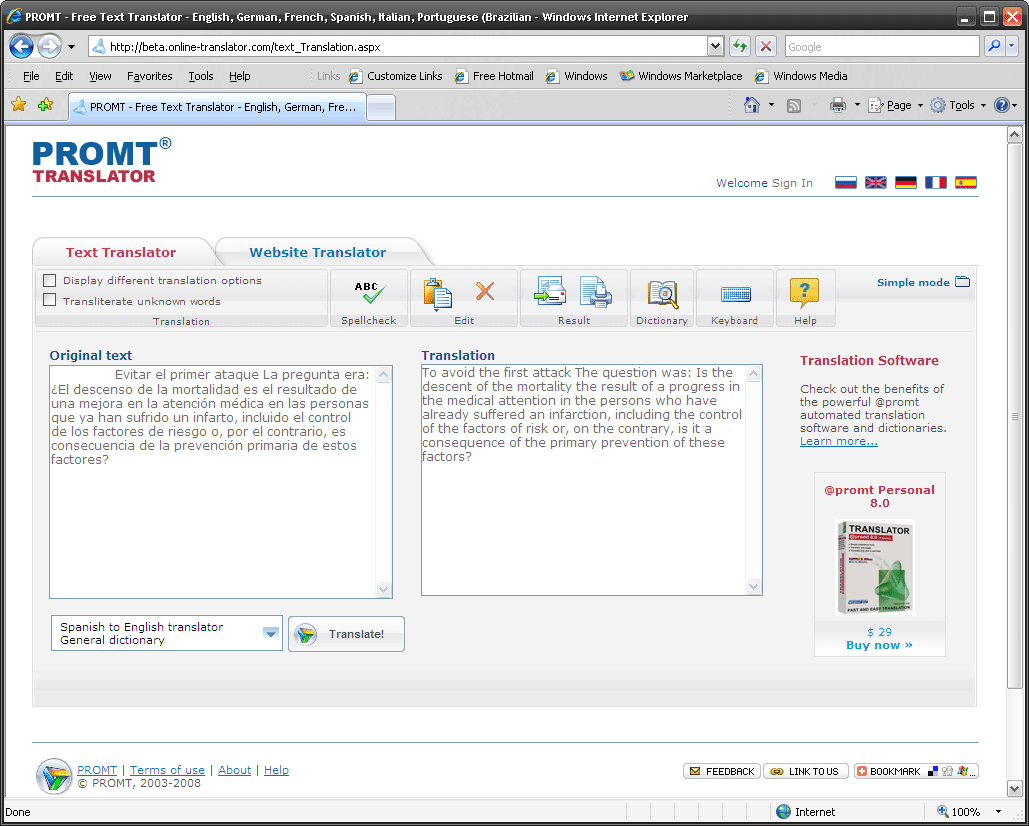Click the address bar URL field
The width and height of the screenshot is (1029, 826).
click(398, 47)
